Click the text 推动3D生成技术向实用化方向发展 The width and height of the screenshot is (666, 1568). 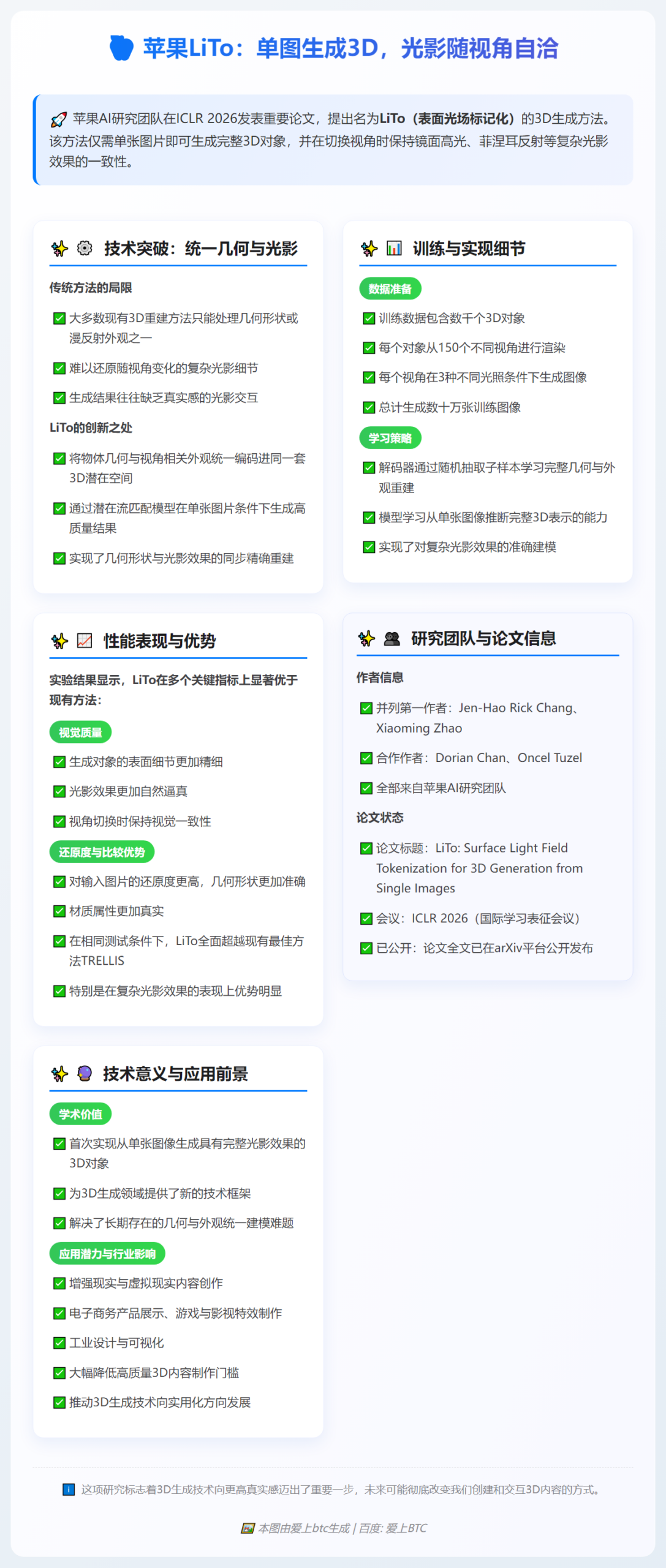point(160,1402)
